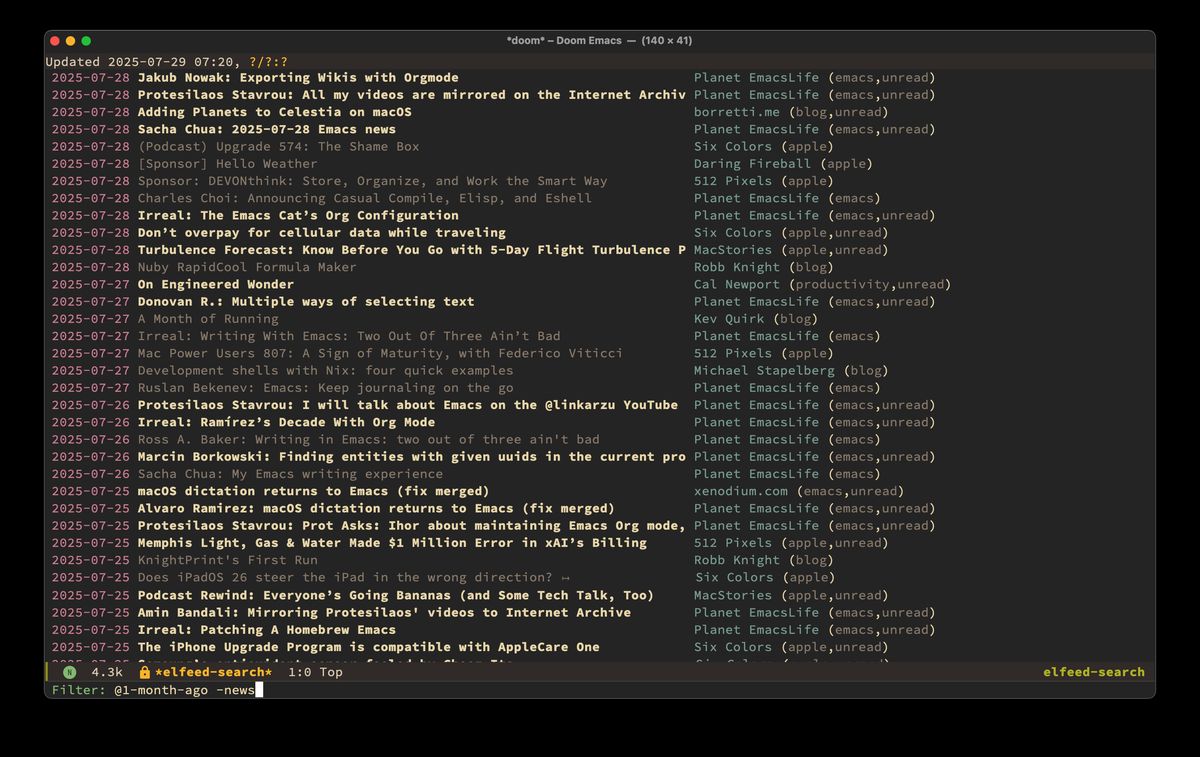Select Mac Power Users 807 entry

point(380,353)
